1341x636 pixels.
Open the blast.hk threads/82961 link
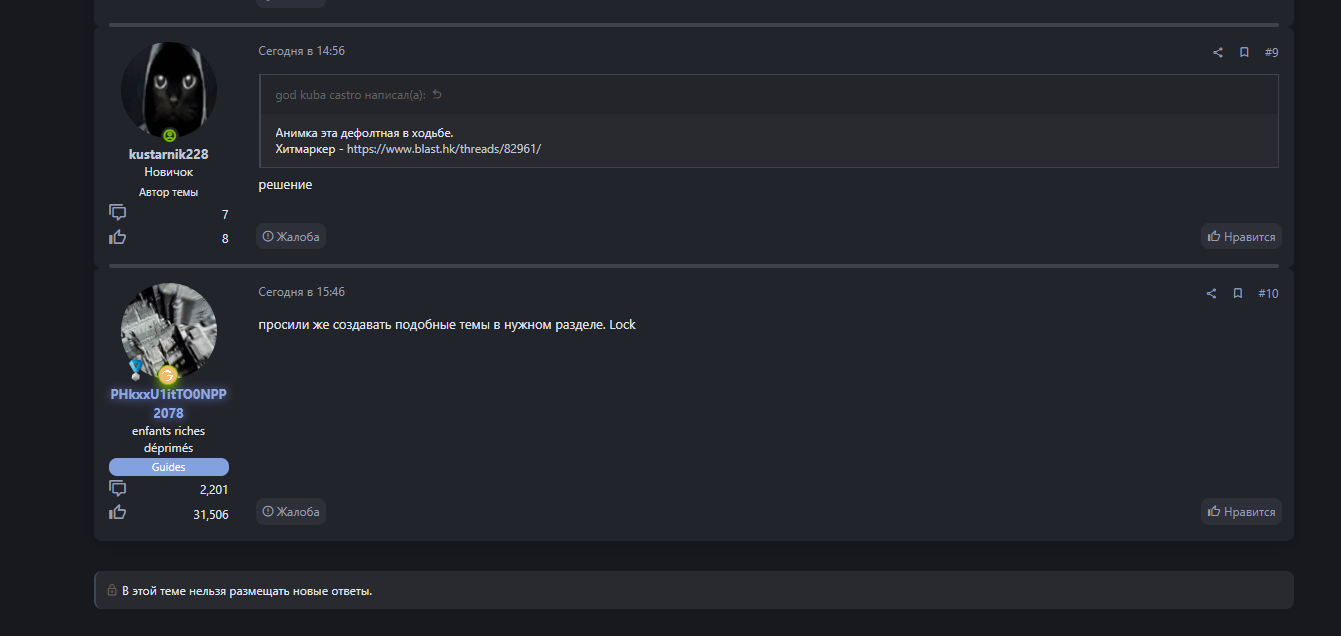click(444, 148)
